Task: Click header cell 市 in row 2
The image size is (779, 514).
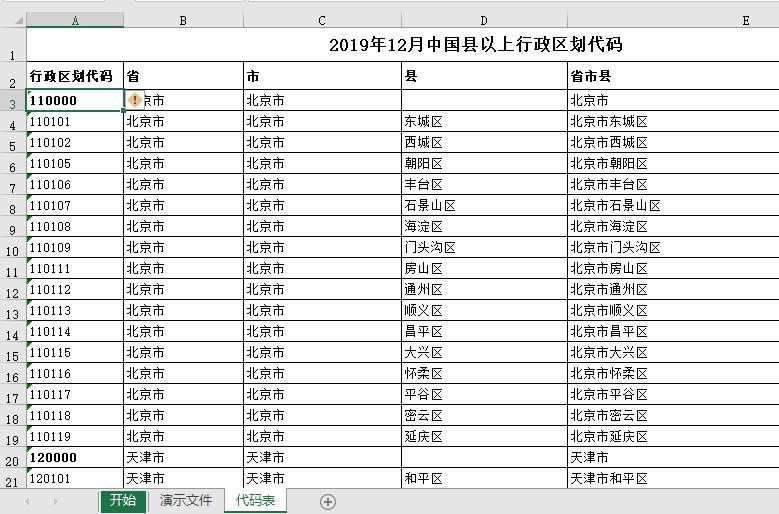Action: (322, 76)
